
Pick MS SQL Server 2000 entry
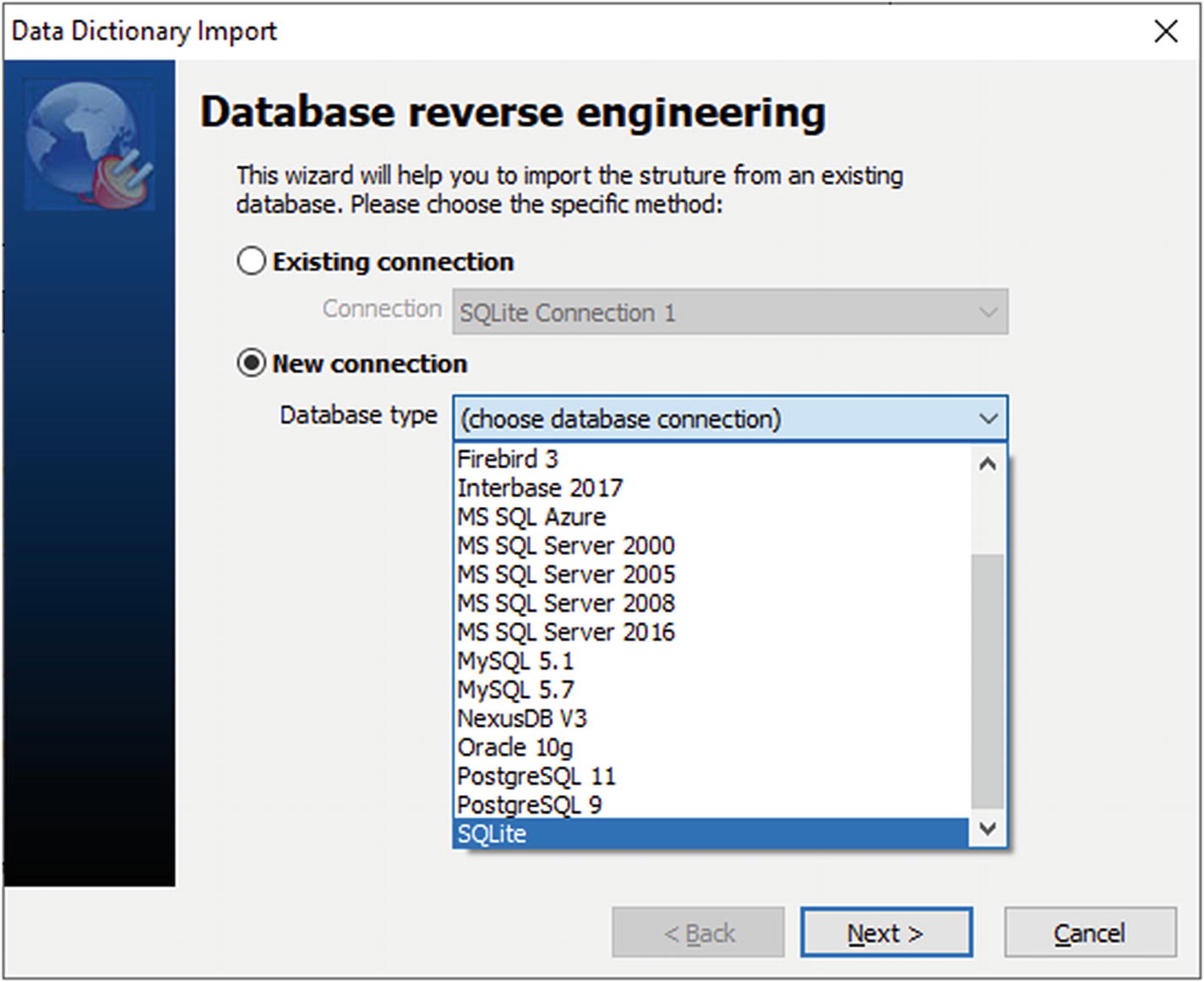pos(711,545)
